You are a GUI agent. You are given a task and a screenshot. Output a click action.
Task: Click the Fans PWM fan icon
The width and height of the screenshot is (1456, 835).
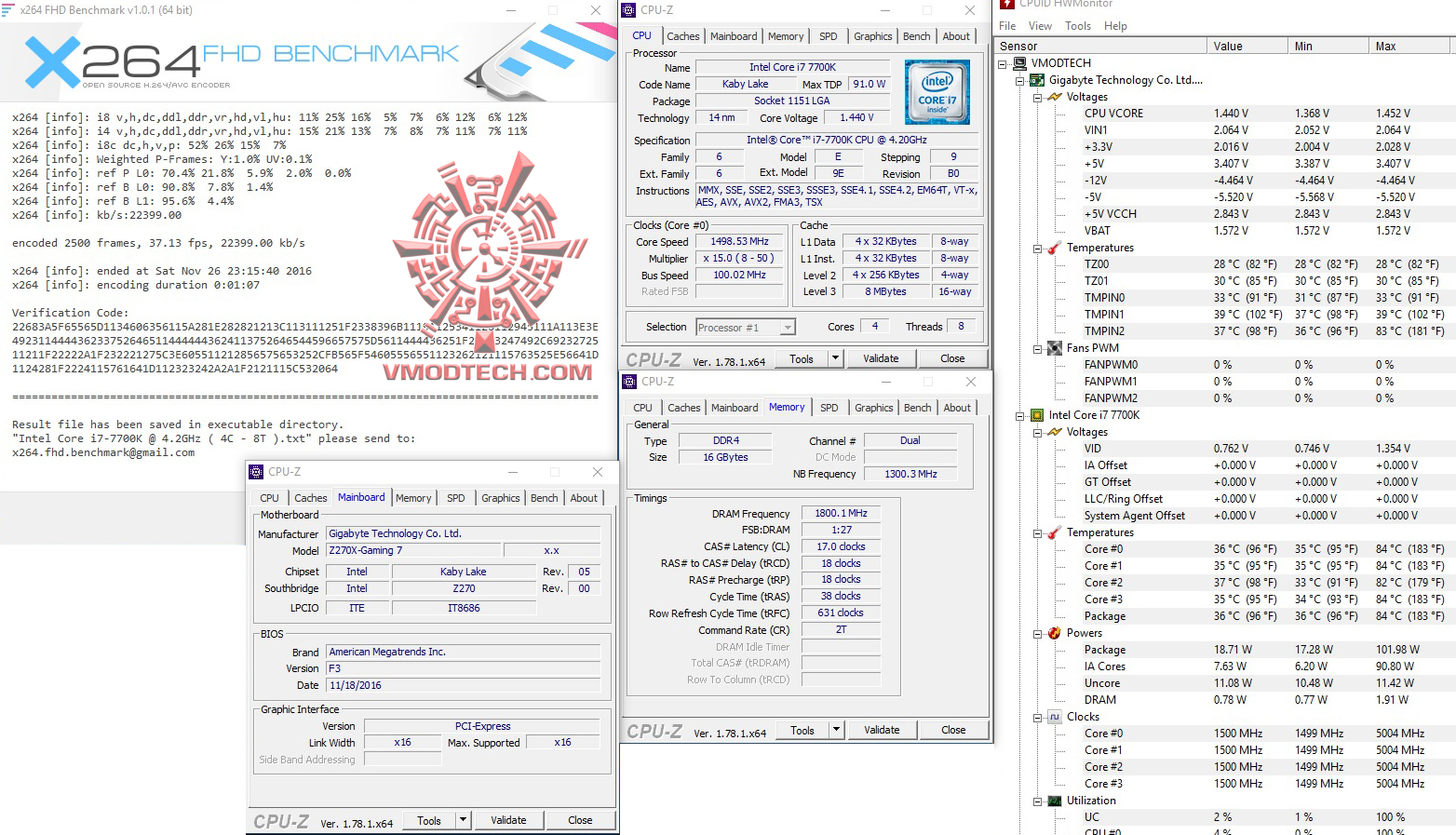(1055, 348)
